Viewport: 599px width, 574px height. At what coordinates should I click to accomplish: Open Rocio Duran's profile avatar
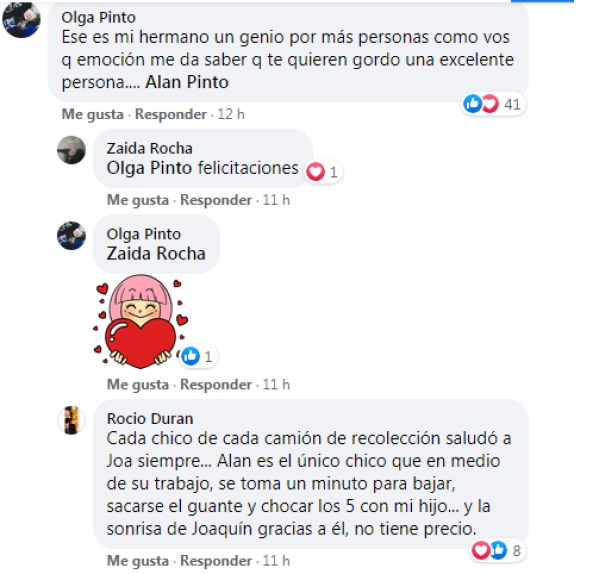tap(71, 420)
